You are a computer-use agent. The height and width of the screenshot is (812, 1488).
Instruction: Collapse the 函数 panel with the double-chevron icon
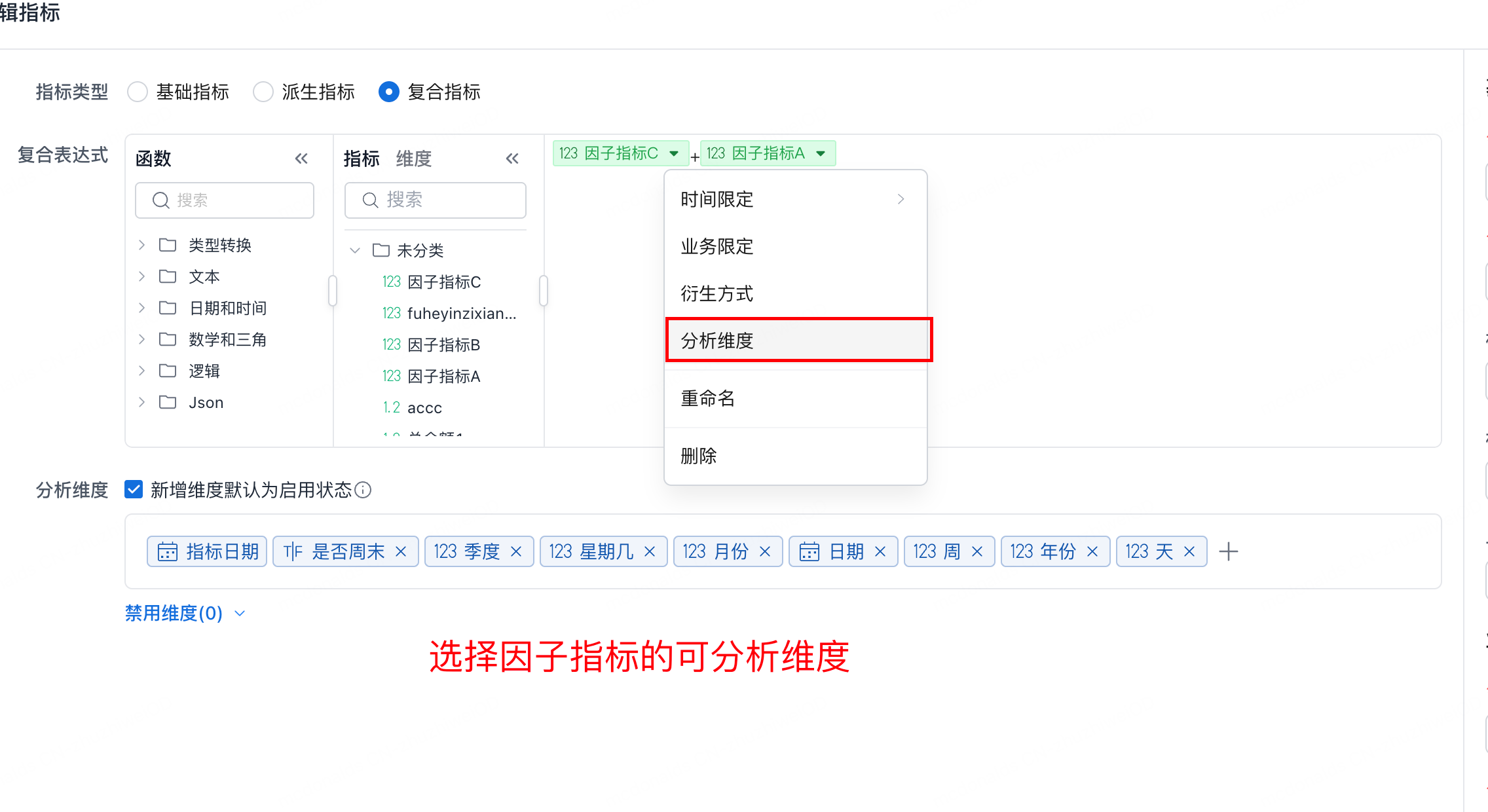[x=301, y=158]
